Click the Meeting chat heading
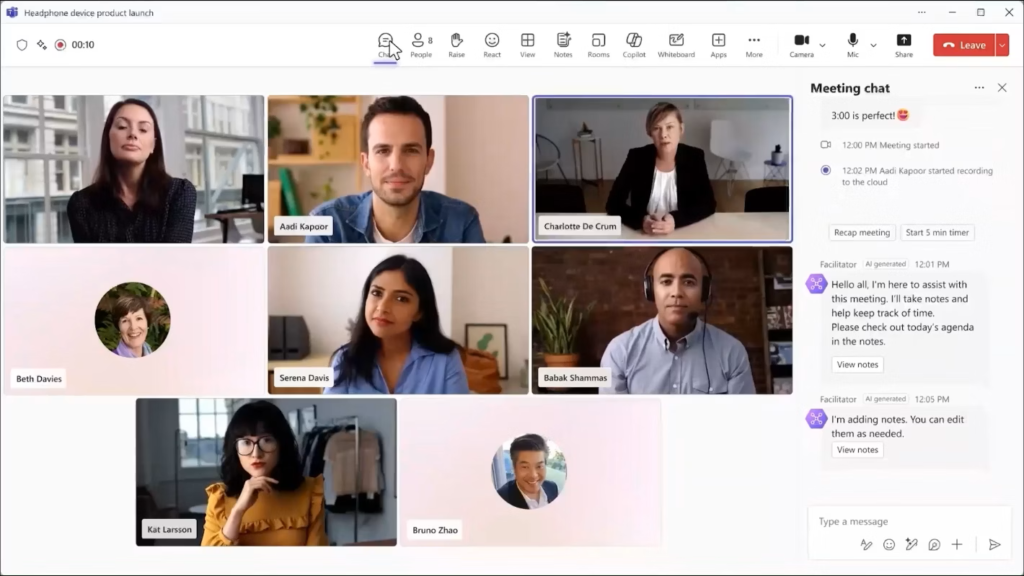The height and width of the screenshot is (576, 1024). (850, 88)
